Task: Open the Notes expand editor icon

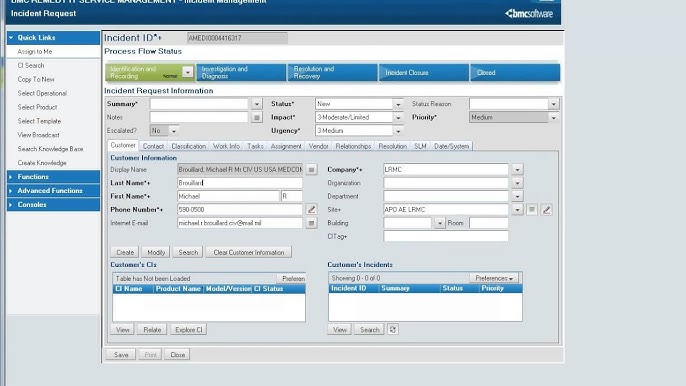Action: click(x=257, y=117)
